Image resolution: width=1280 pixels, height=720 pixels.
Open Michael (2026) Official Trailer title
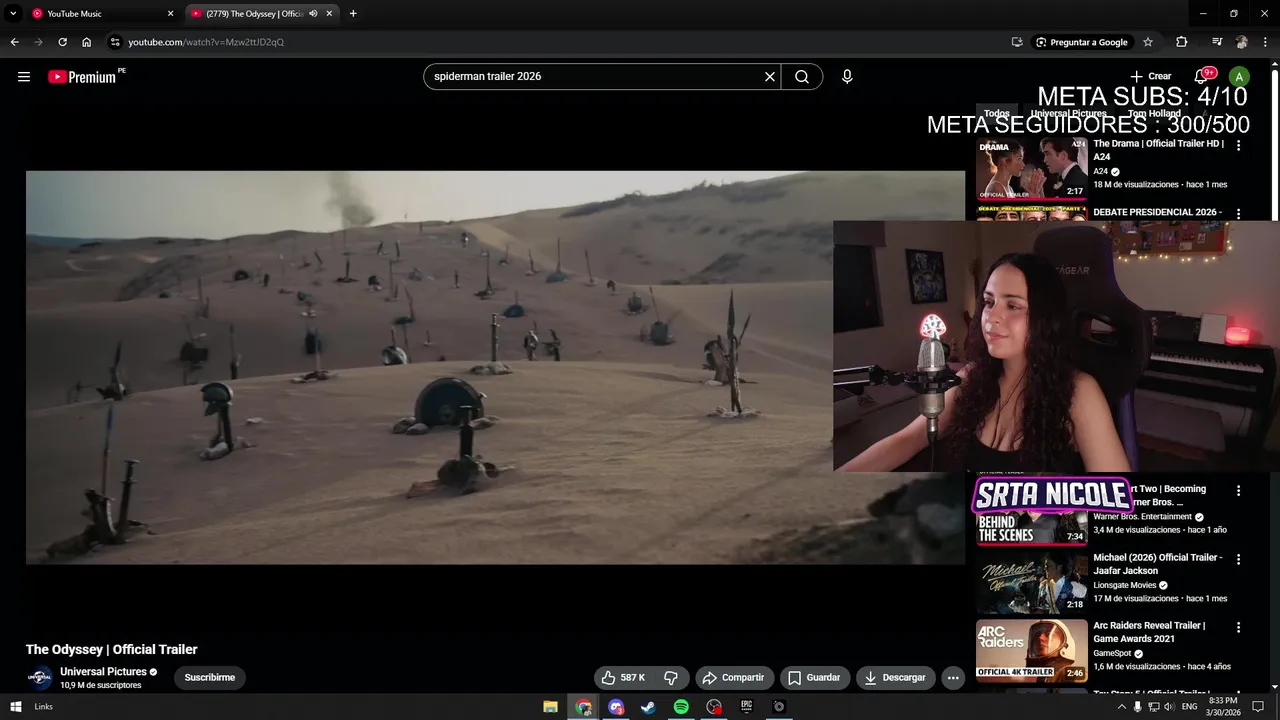pos(1157,564)
